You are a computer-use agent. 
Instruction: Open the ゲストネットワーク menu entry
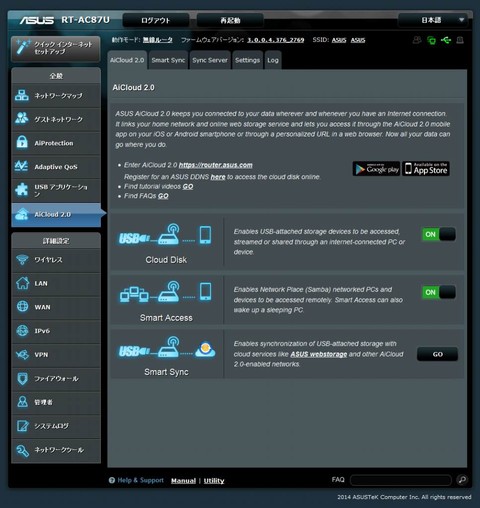56,119
